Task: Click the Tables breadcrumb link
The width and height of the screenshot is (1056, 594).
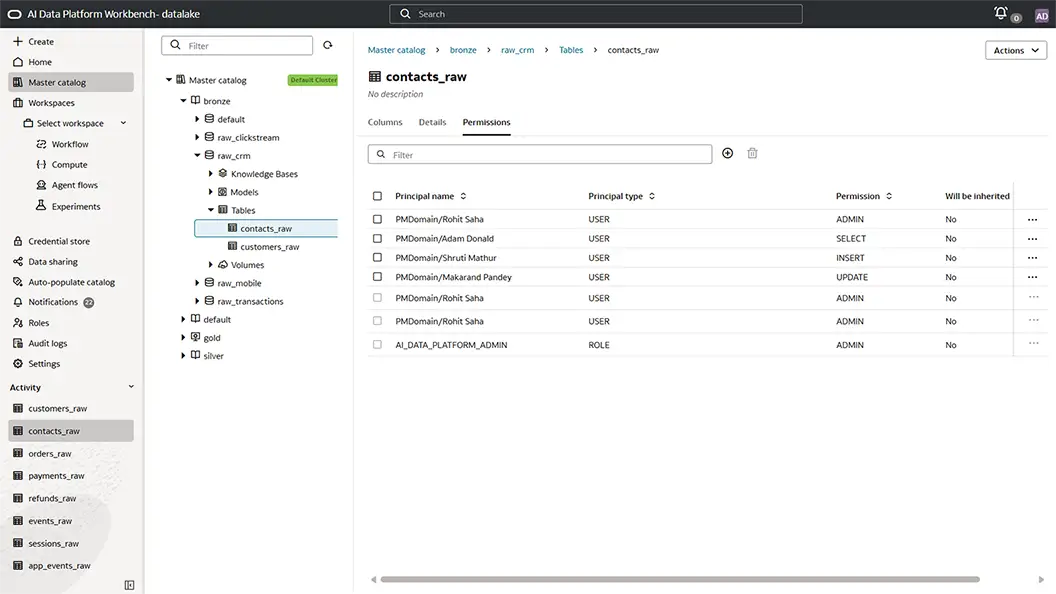Action: click(x=570, y=50)
